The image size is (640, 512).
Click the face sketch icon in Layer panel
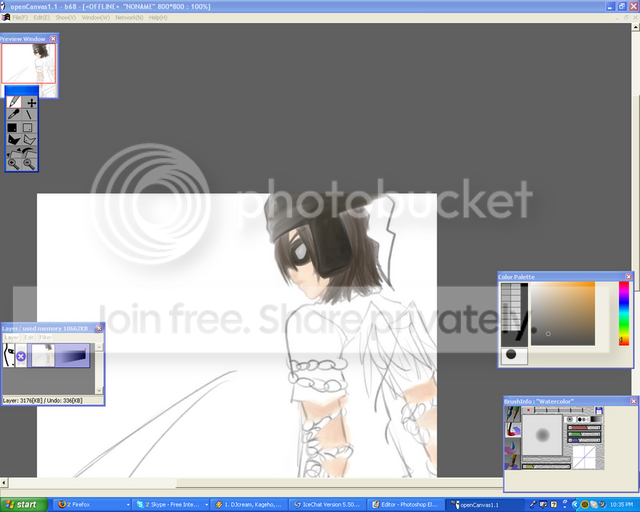click(9, 355)
